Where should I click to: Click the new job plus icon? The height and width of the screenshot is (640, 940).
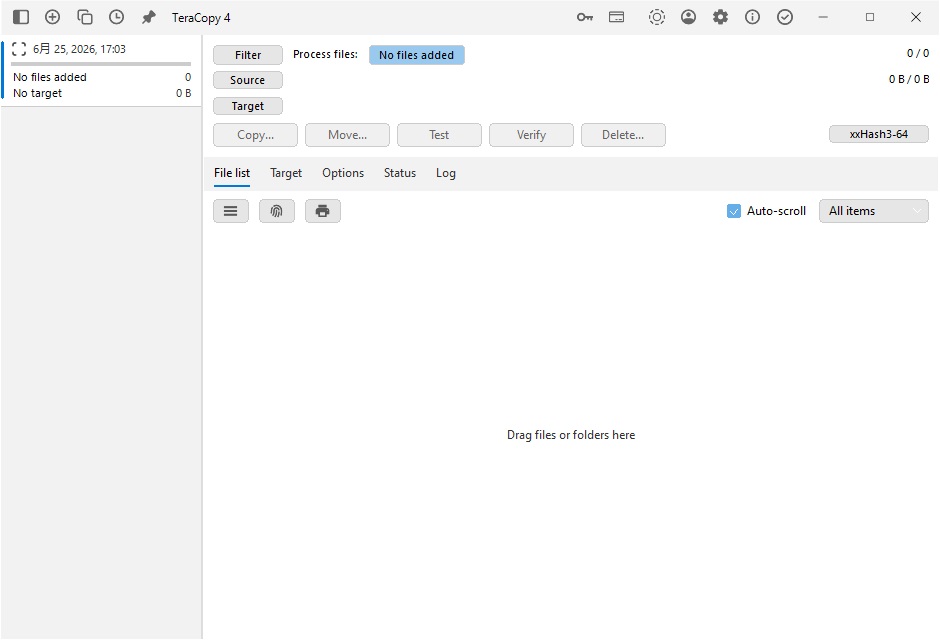[53, 17]
